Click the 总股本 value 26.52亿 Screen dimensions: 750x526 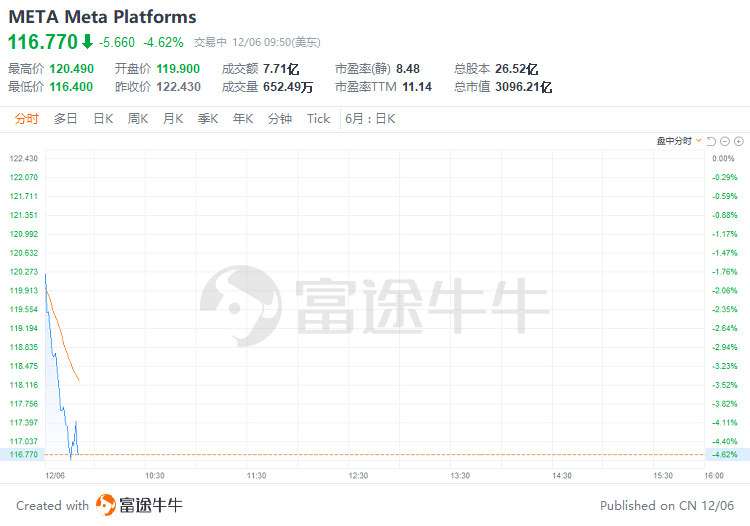(x=517, y=69)
